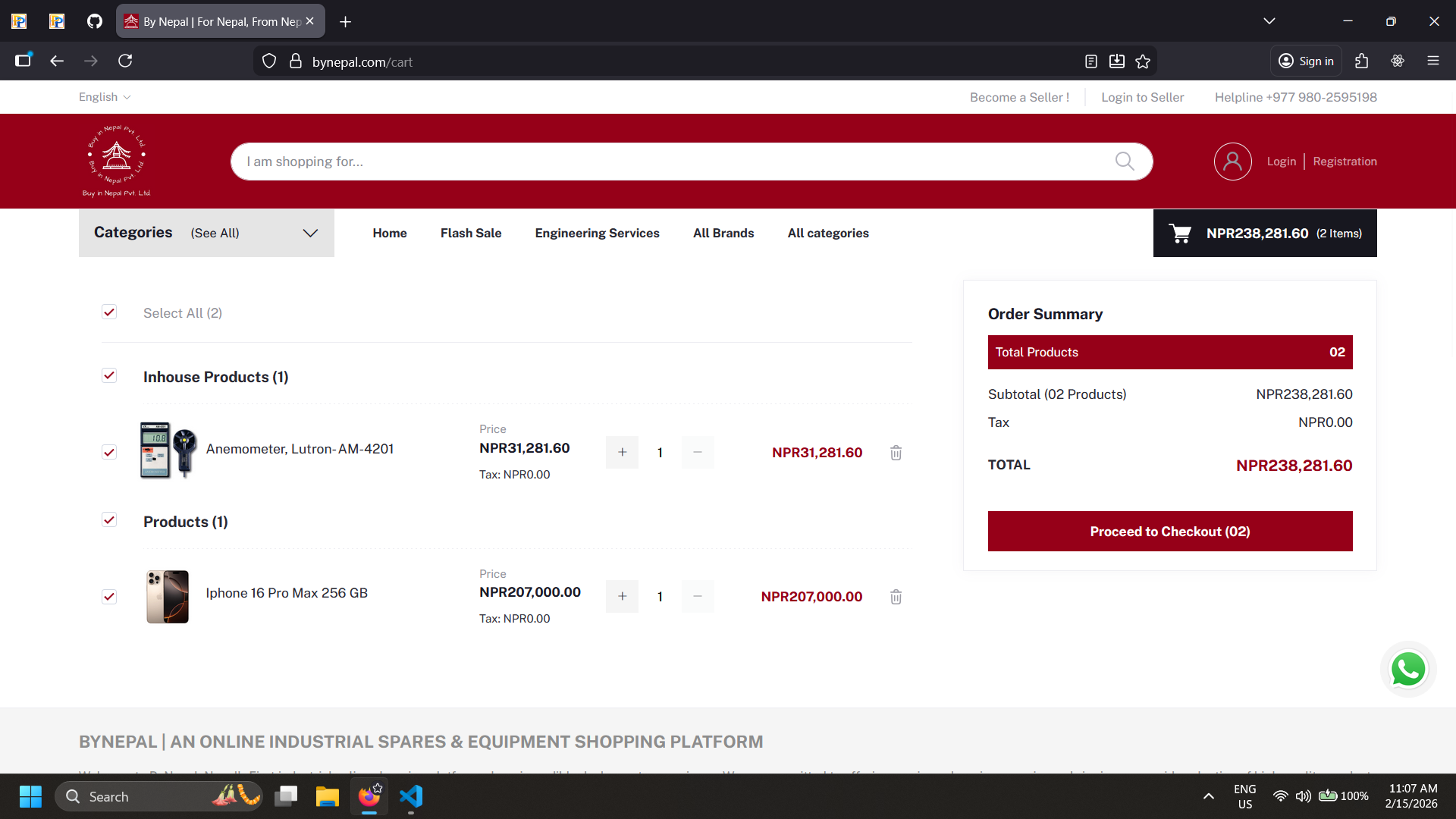The width and height of the screenshot is (1456, 819).
Task: Increase Anemometer quantity with plus button
Action: (x=622, y=453)
